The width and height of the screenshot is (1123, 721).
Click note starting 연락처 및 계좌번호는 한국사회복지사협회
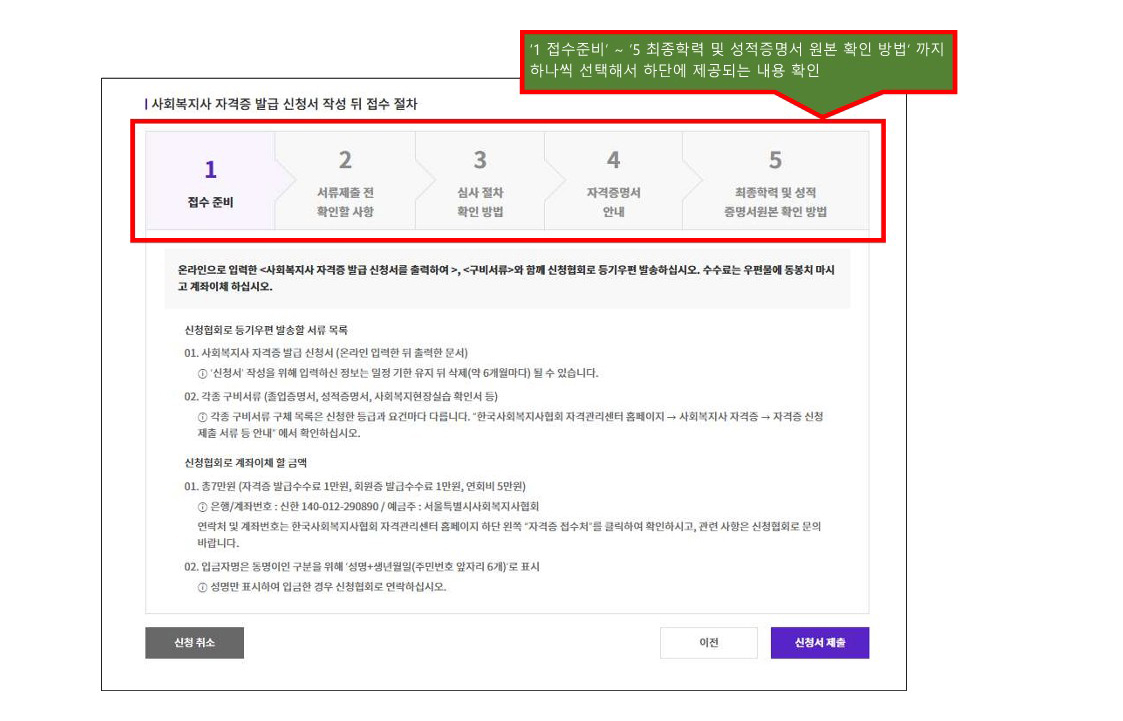tap(509, 534)
